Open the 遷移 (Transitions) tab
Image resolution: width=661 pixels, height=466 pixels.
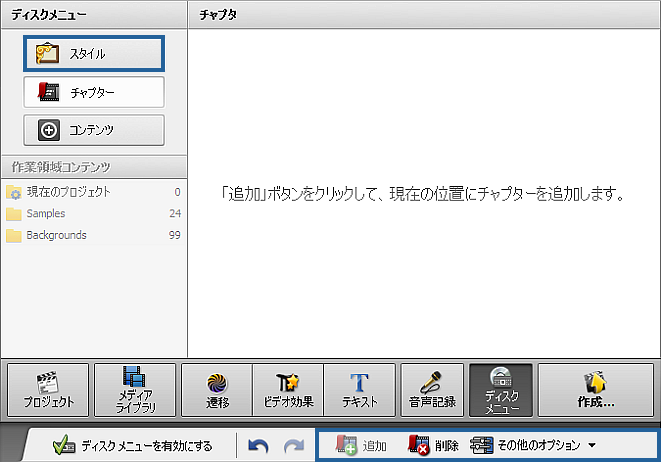[218, 391]
